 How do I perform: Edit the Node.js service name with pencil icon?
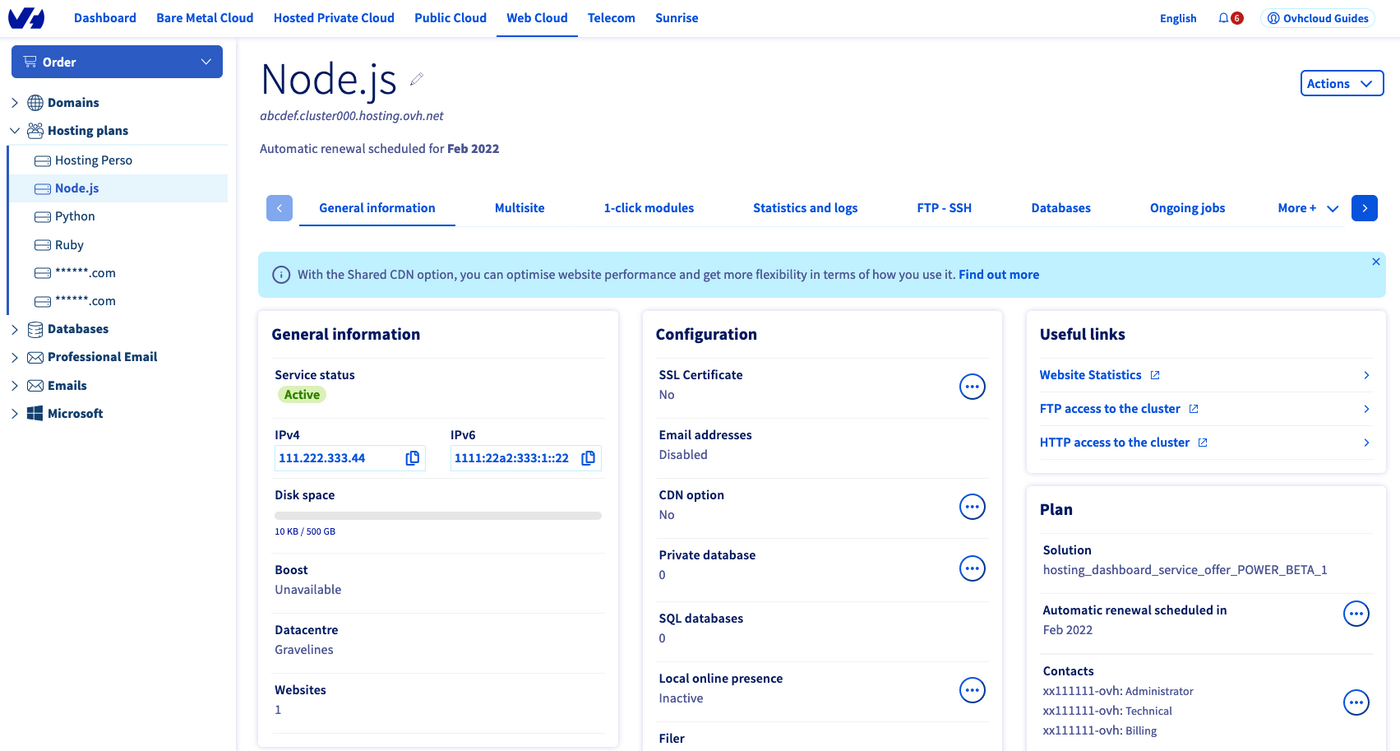(x=416, y=79)
